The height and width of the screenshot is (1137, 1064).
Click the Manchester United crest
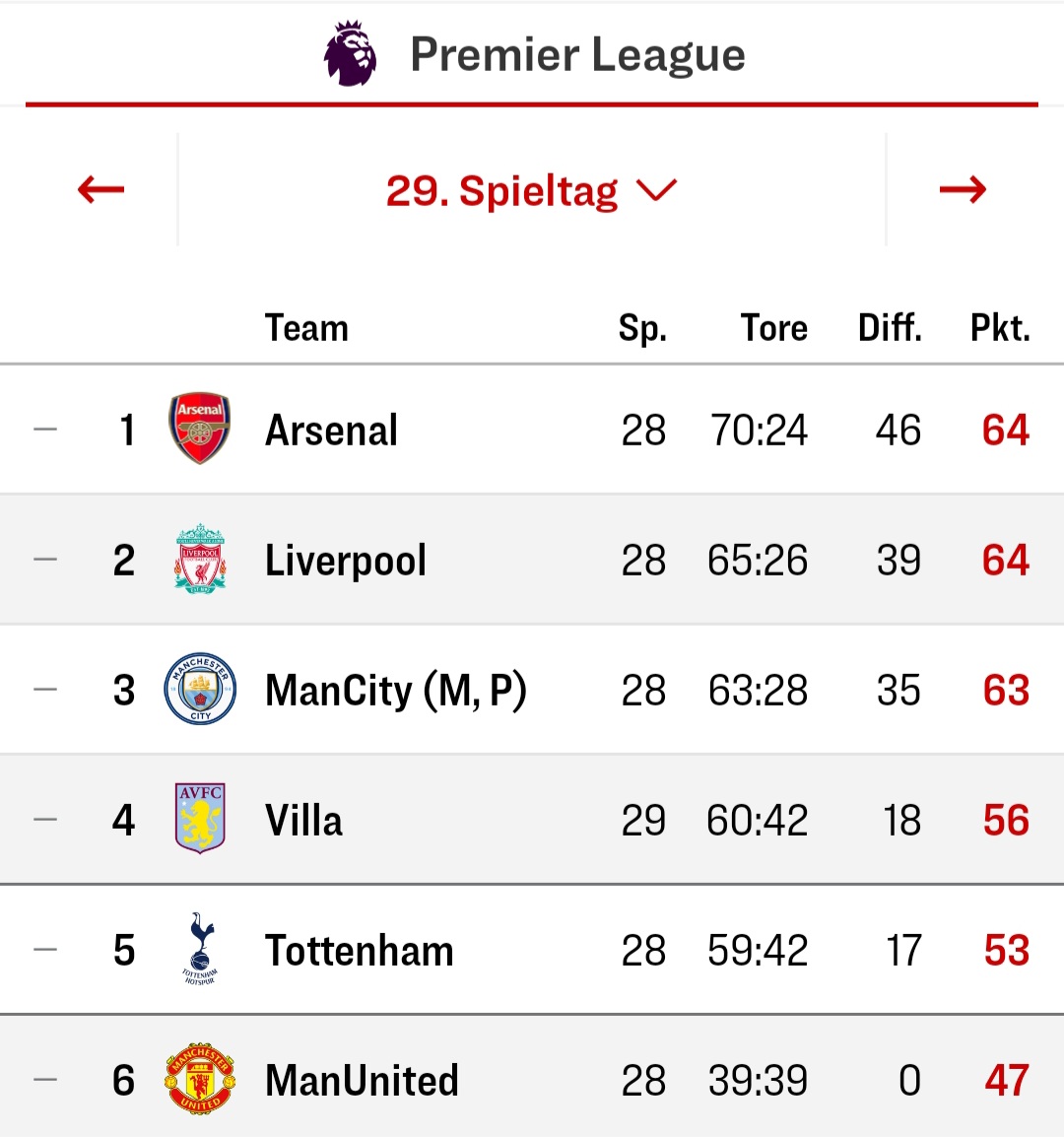(200, 1079)
